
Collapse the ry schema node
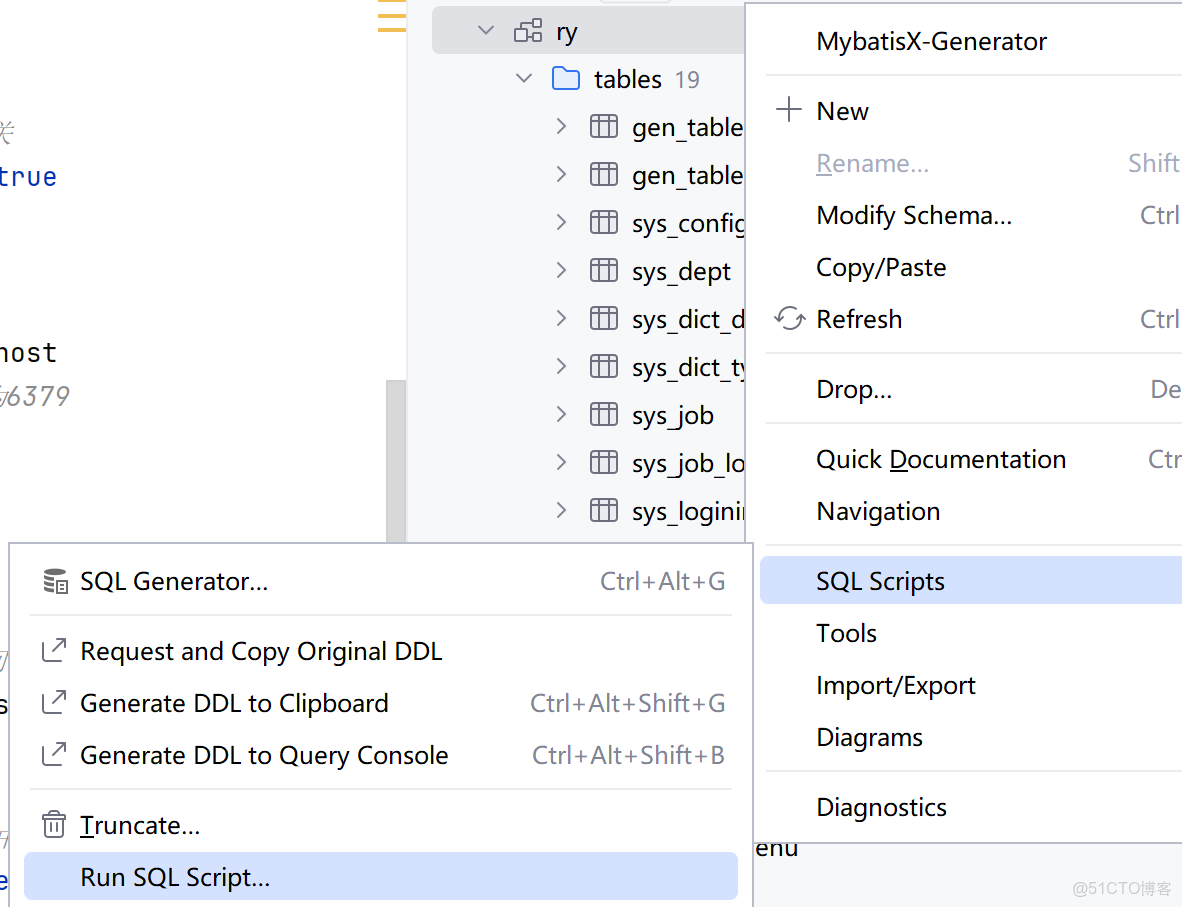point(485,30)
